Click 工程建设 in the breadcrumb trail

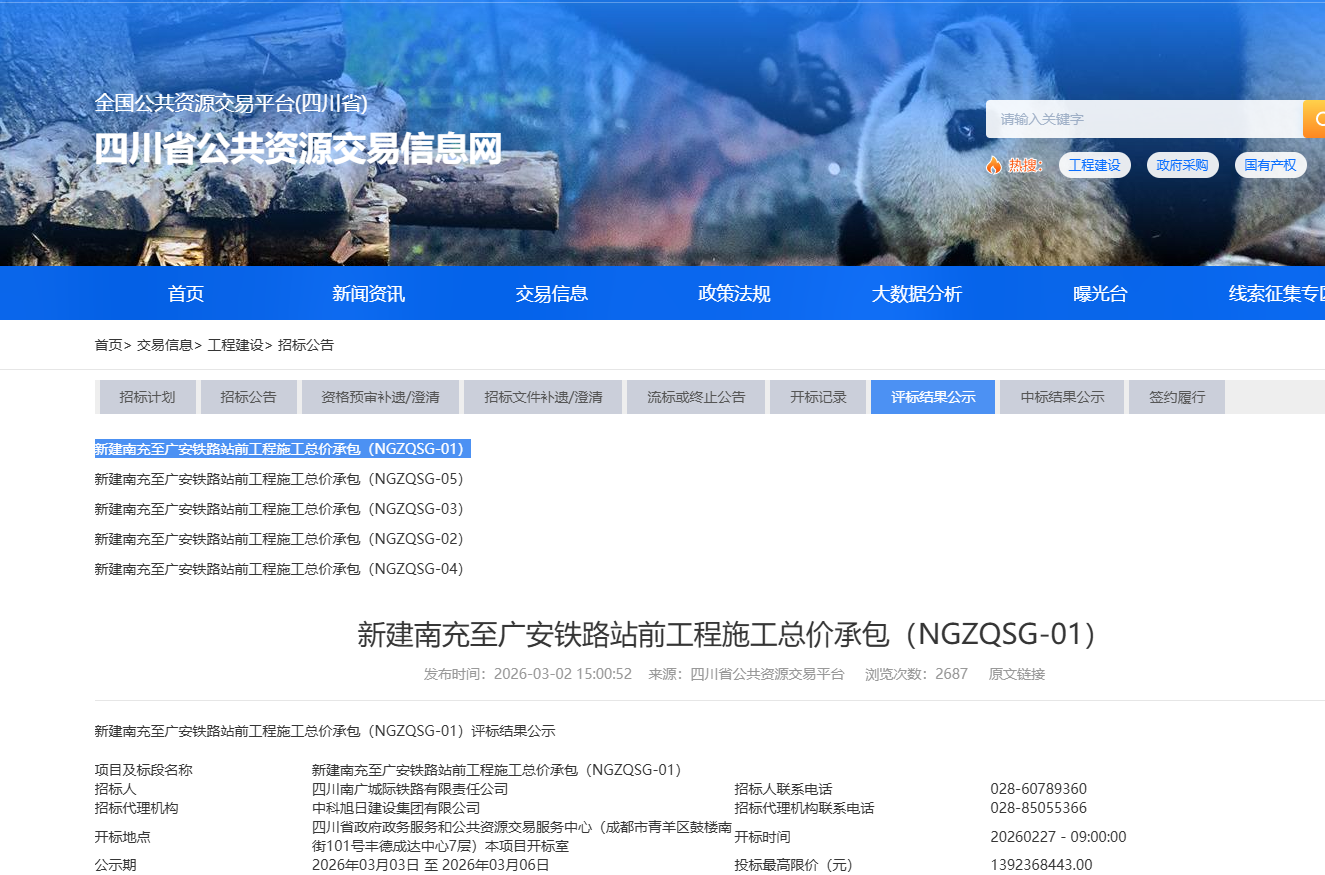235,345
